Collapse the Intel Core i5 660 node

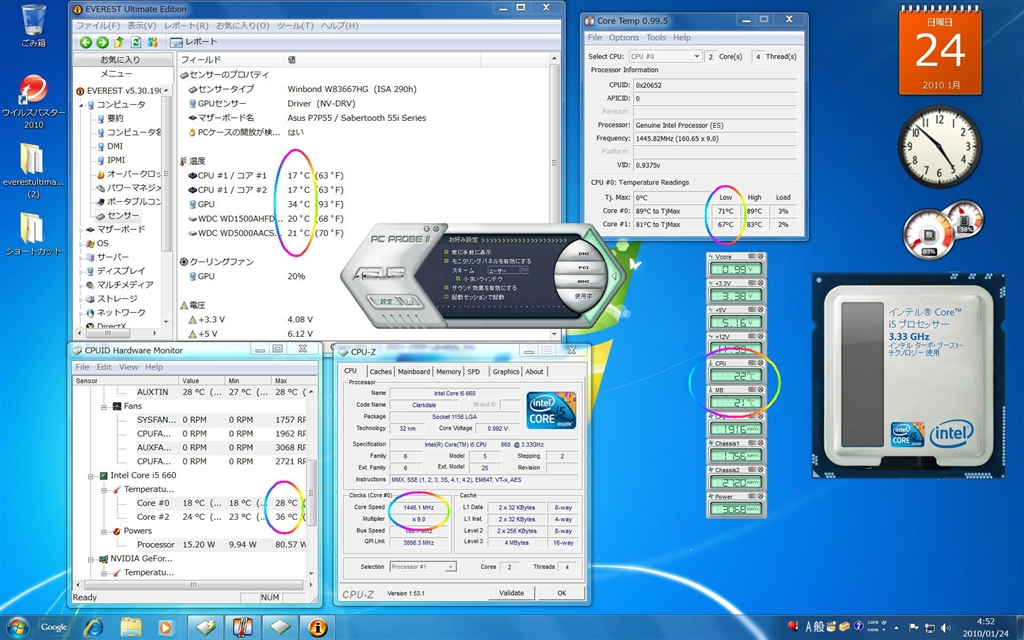click(89, 475)
